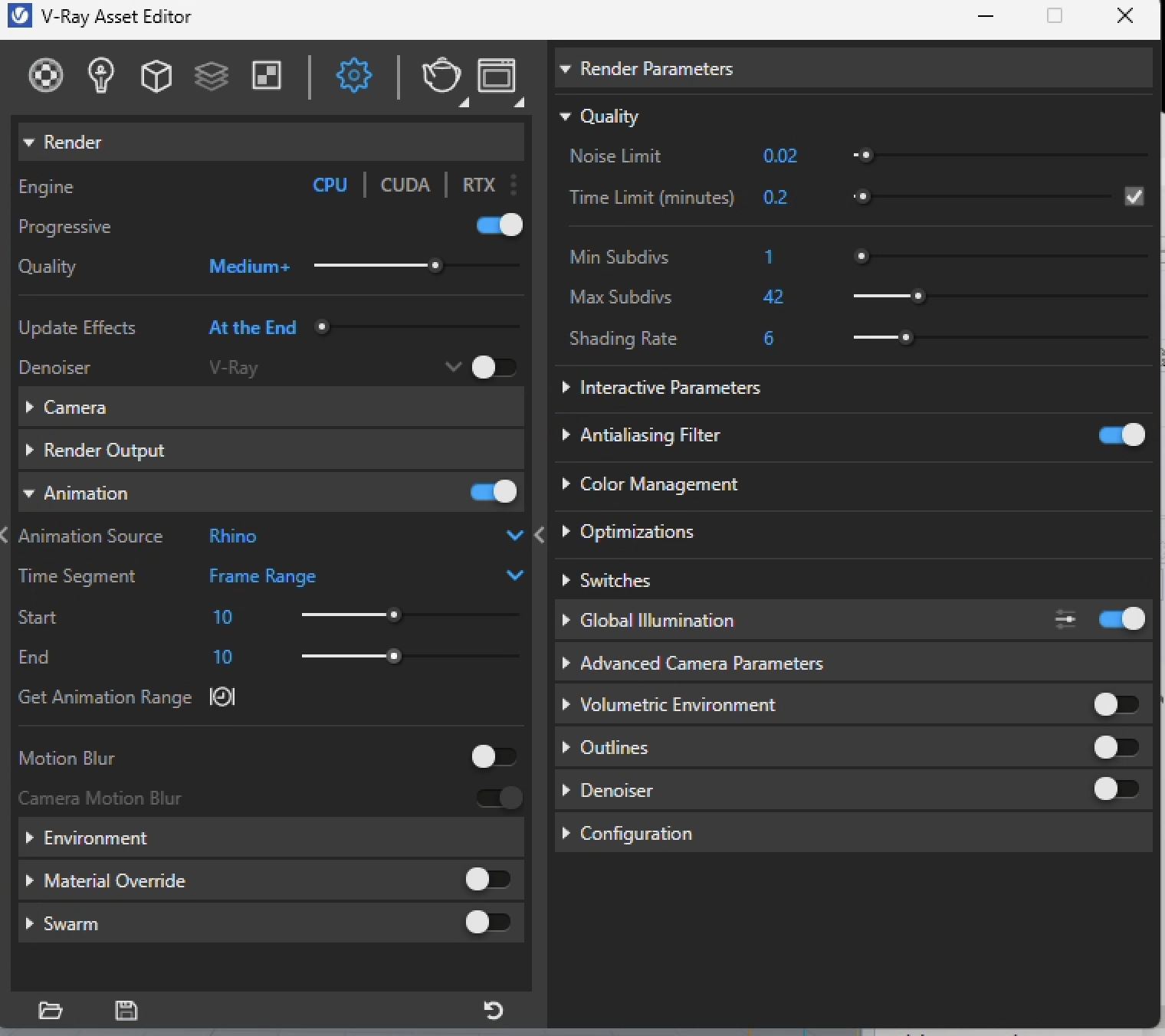Expand the left side panel arrow

(5, 535)
